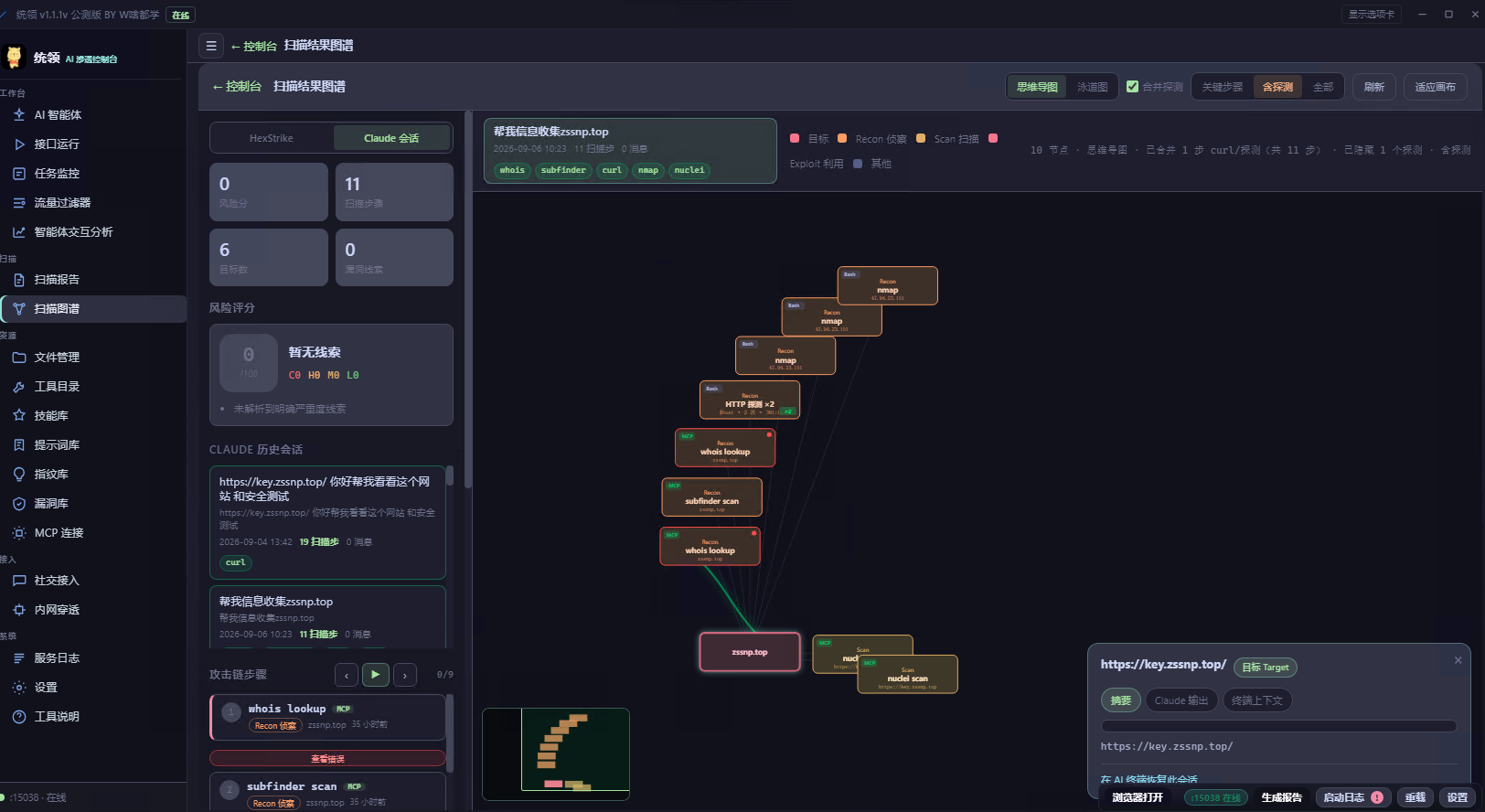Switch view to 泳道图
This screenshot has width=1485, height=812.
[x=1092, y=87]
